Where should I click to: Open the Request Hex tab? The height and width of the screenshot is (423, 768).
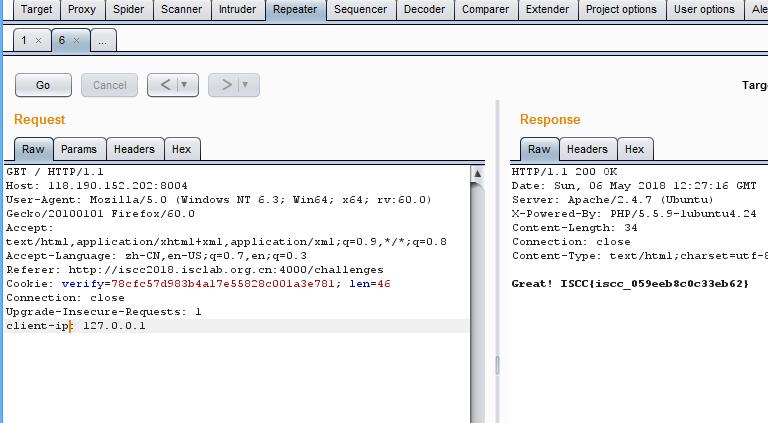tap(182, 149)
